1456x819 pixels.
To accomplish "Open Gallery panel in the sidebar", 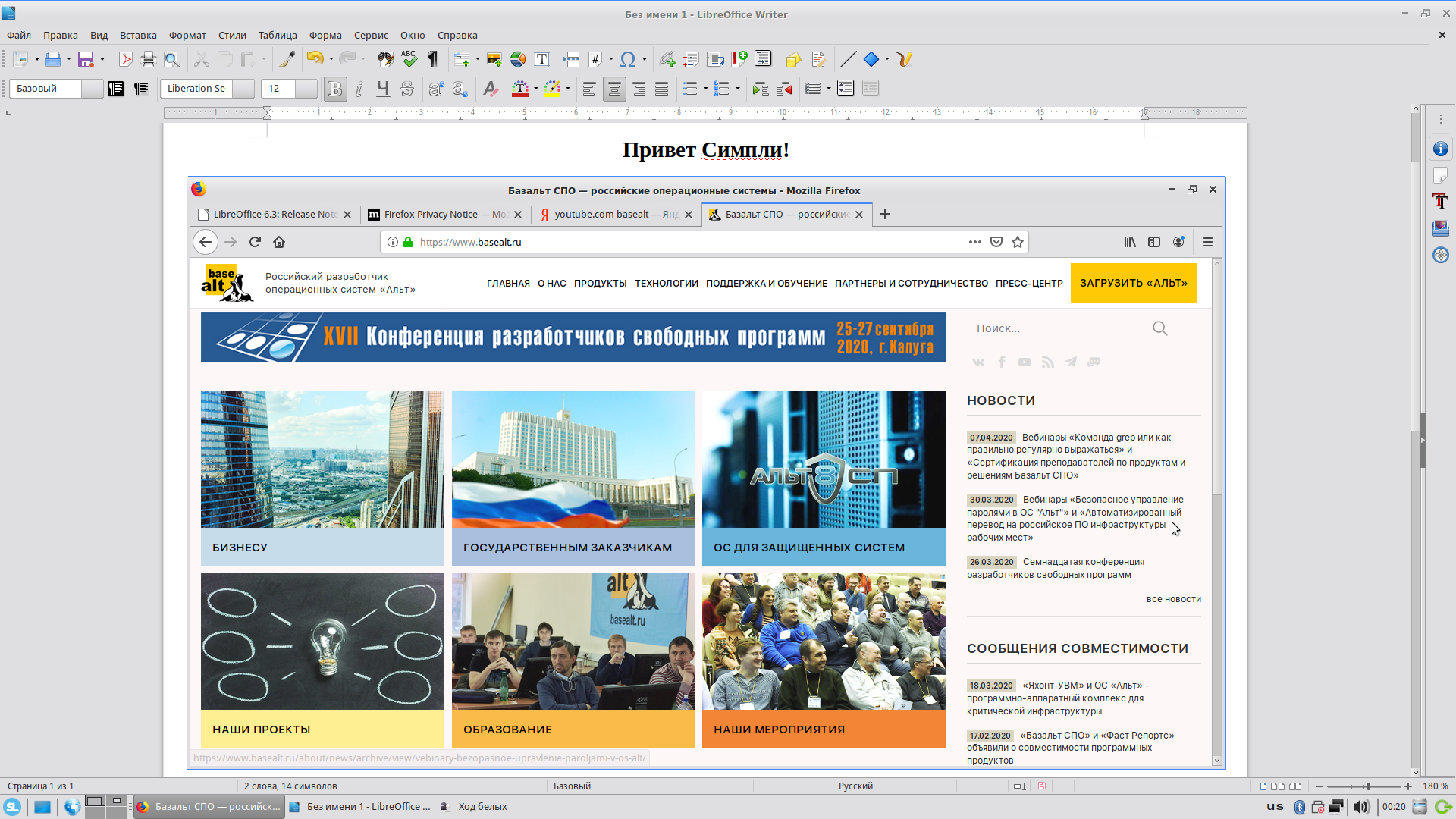I will (x=1440, y=228).
